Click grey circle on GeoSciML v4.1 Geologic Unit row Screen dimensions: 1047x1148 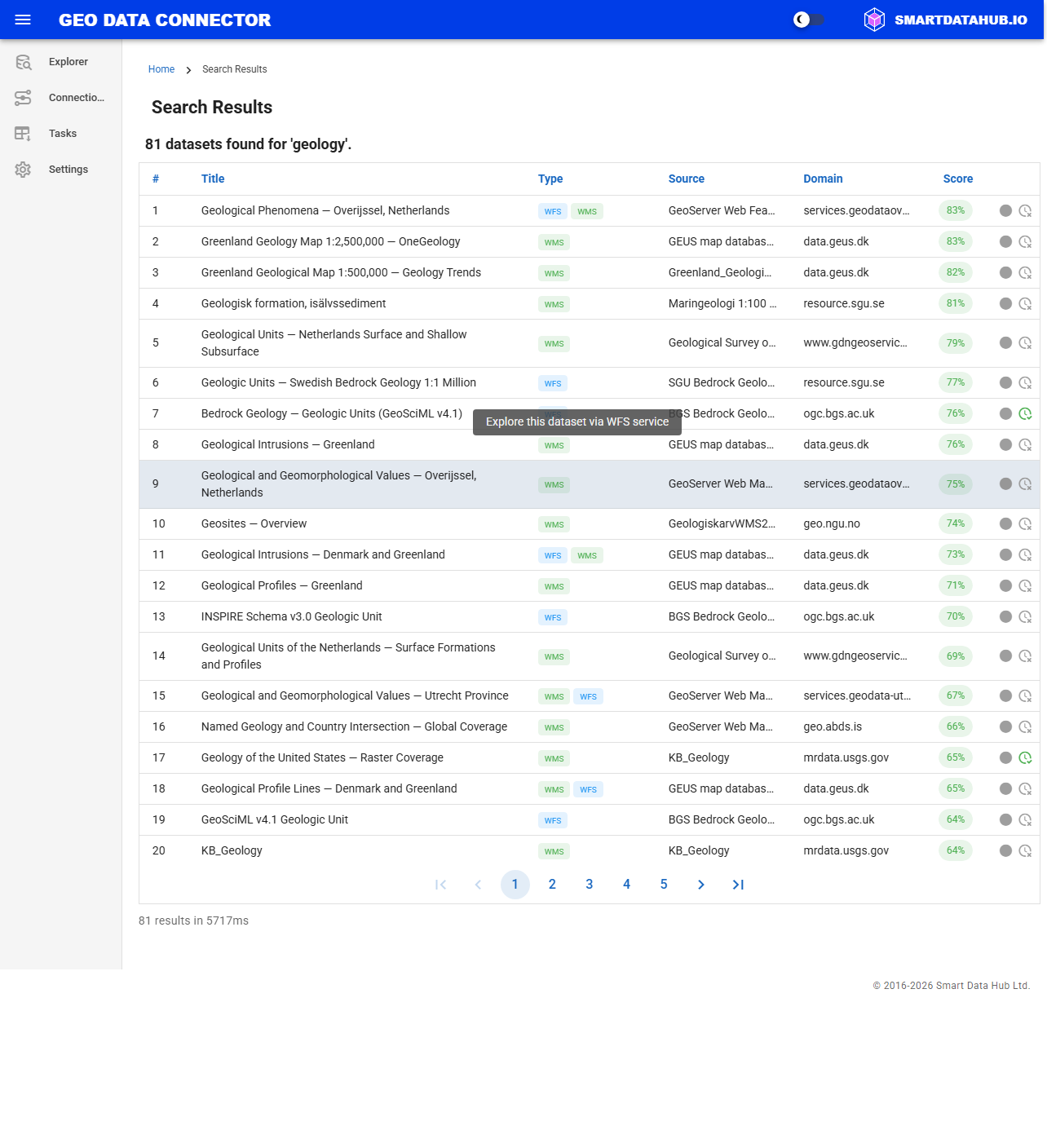1005,819
